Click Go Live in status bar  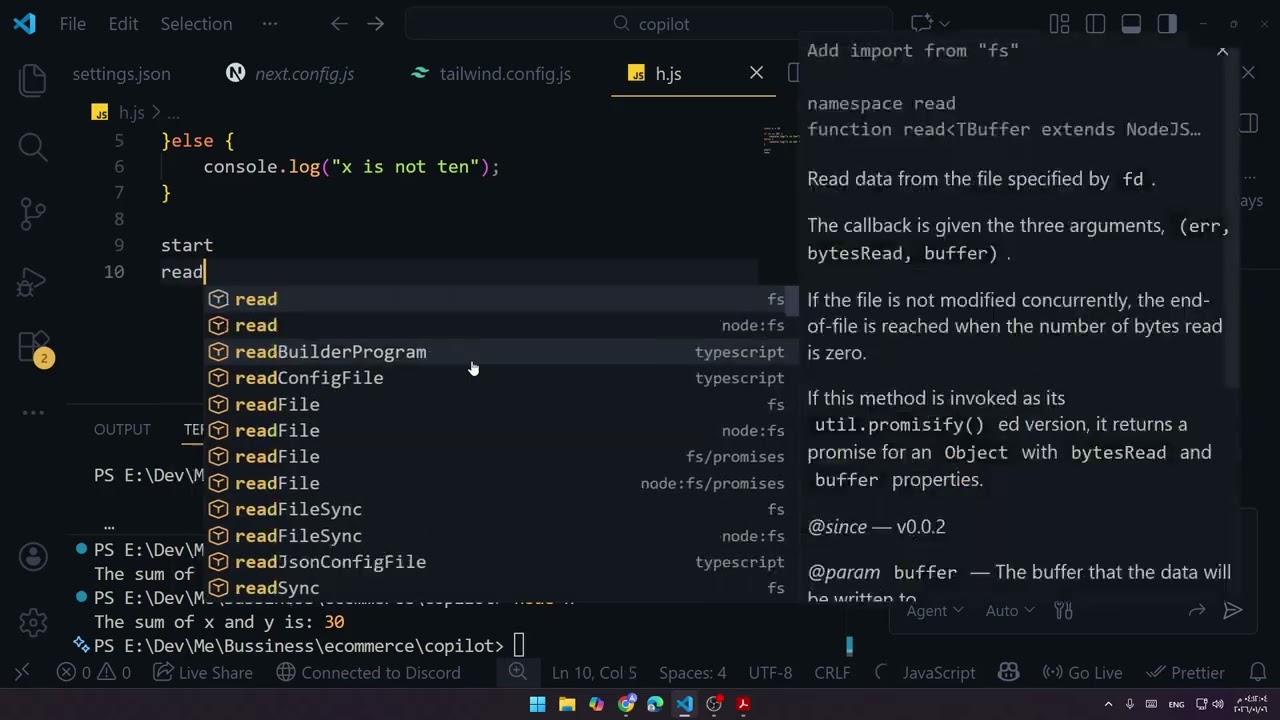(x=1082, y=673)
